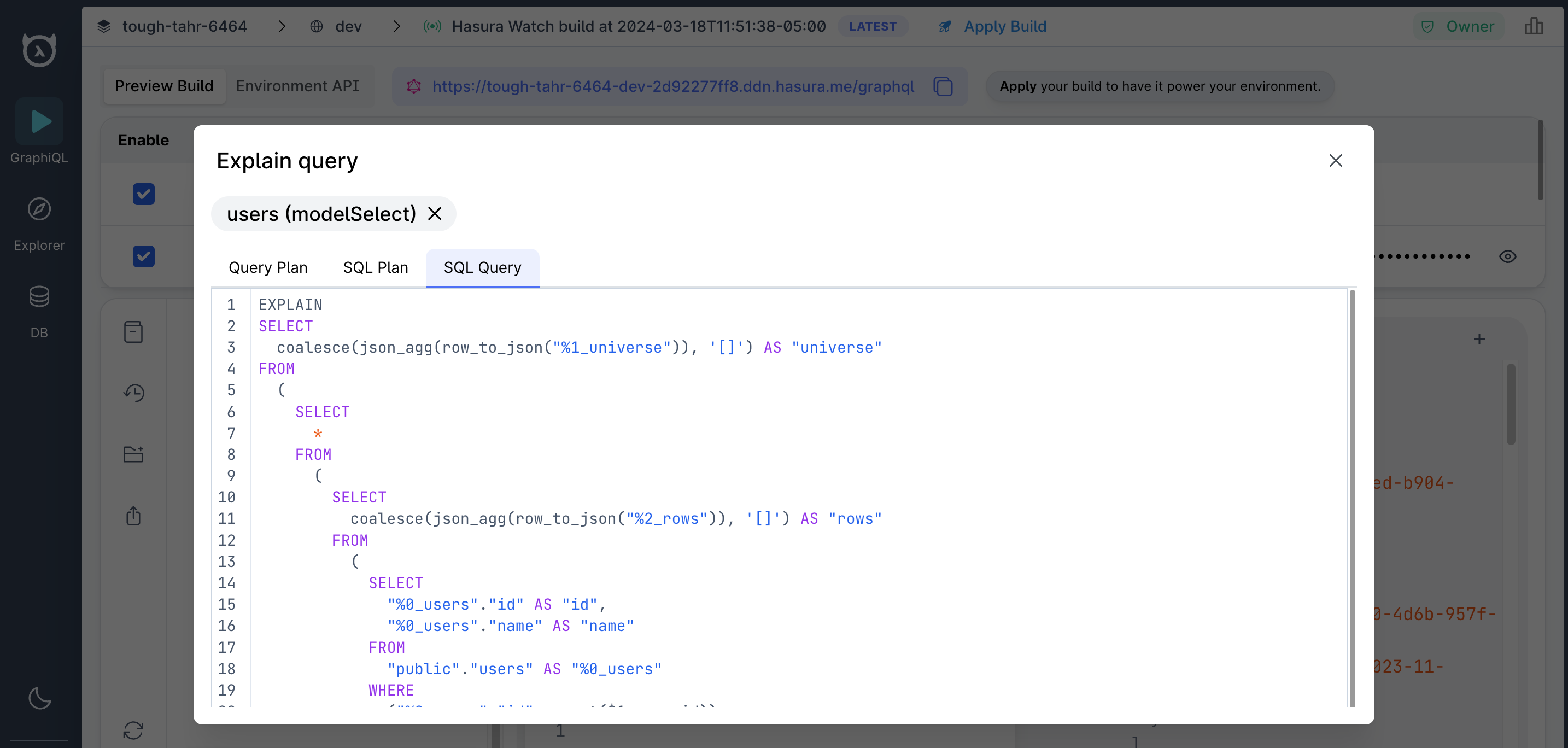Click line with "public"."users" AS "%0_users"

(x=525, y=668)
